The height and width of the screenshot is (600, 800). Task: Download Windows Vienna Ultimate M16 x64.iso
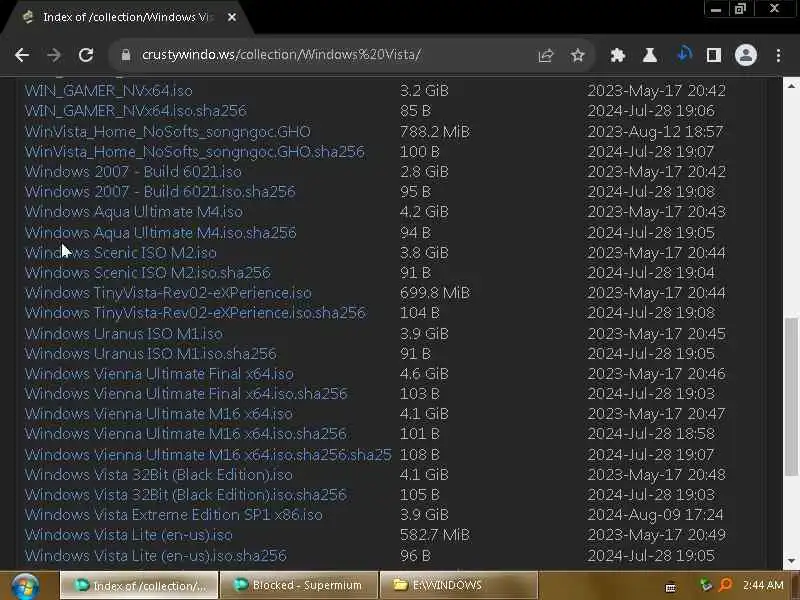point(159,414)
